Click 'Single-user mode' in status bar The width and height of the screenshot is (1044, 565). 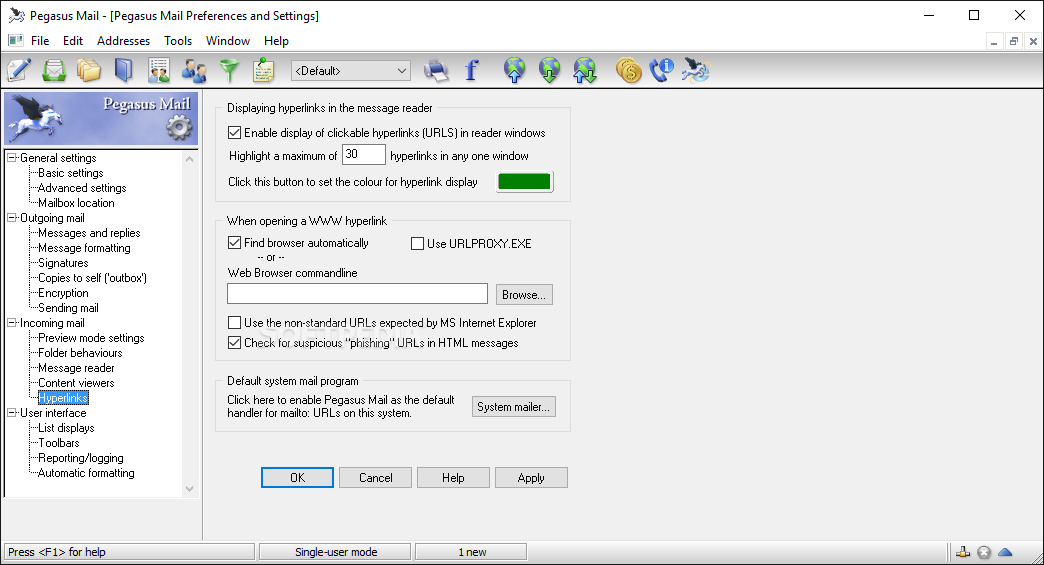point(336,552)
